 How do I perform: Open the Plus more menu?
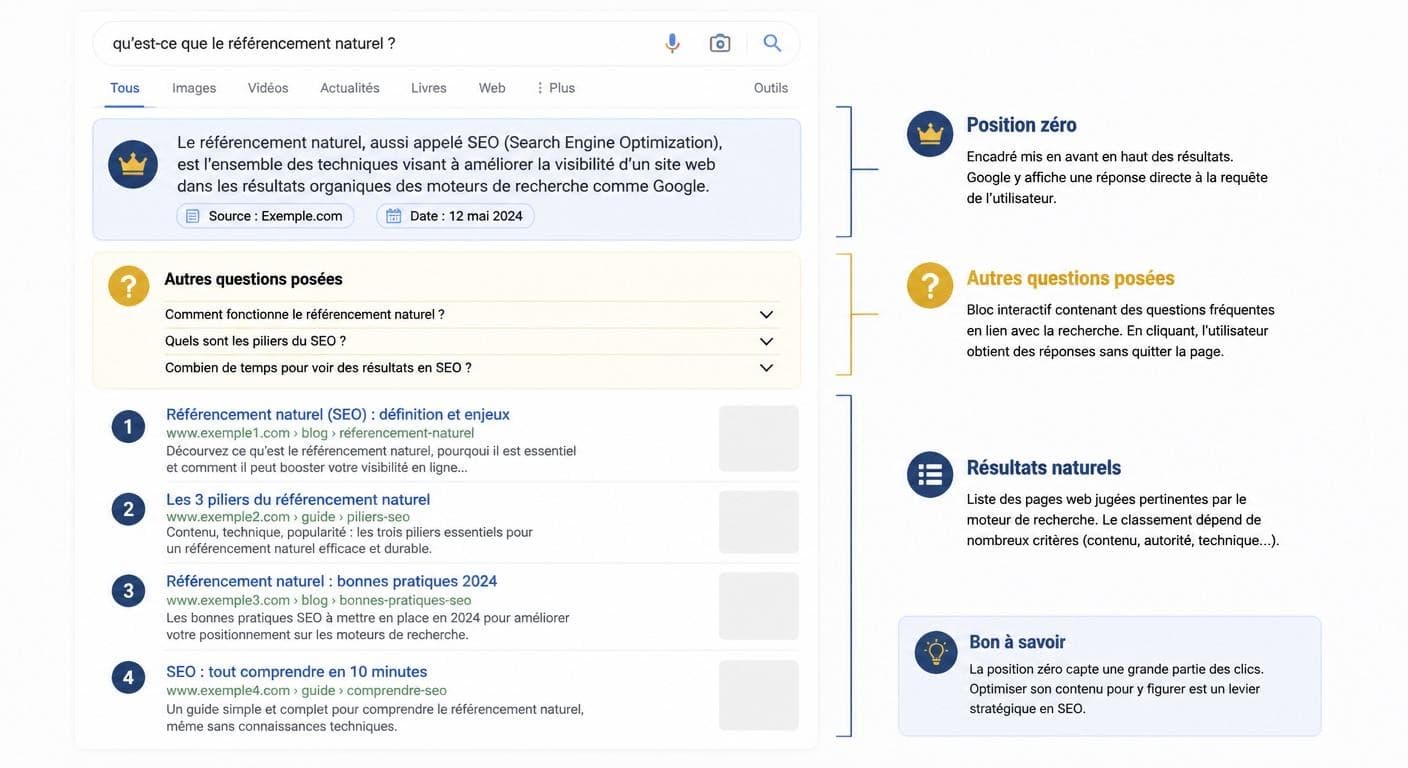pyautogui.click(x=556, y=88)
